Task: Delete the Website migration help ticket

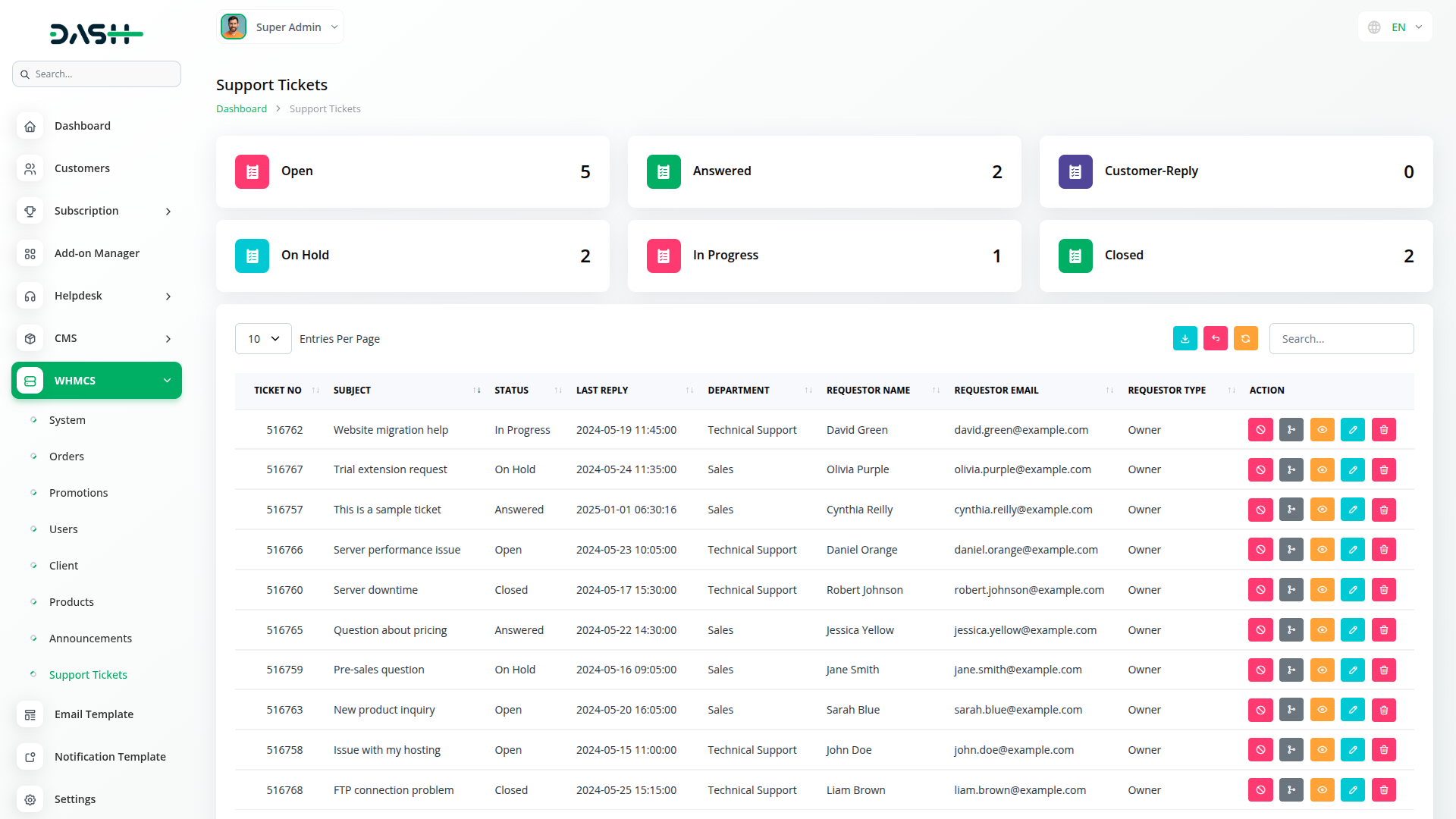Action: [x=1383, y=430]
